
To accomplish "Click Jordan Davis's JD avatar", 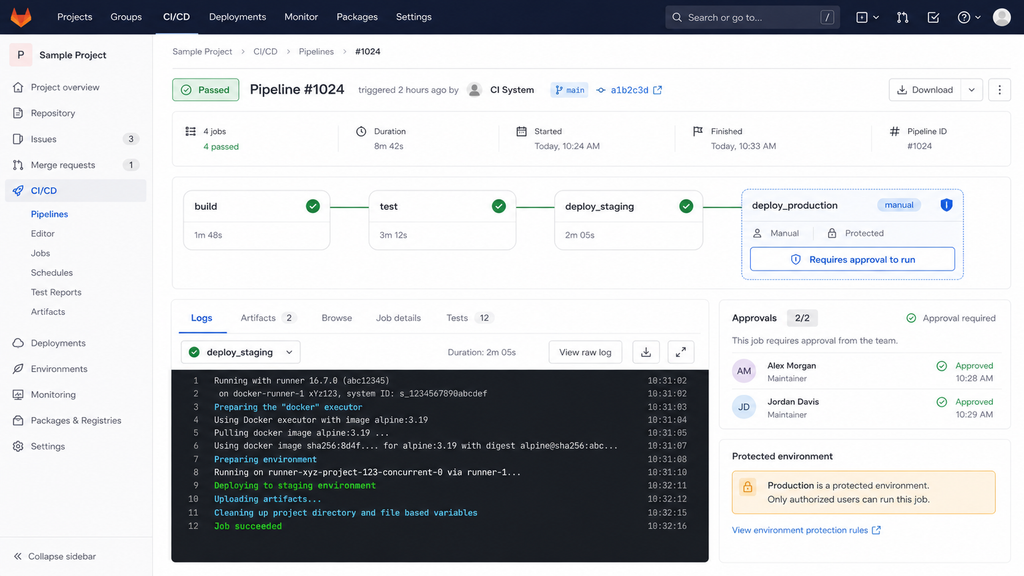I will pyautogui.click(x=744, y=407).
